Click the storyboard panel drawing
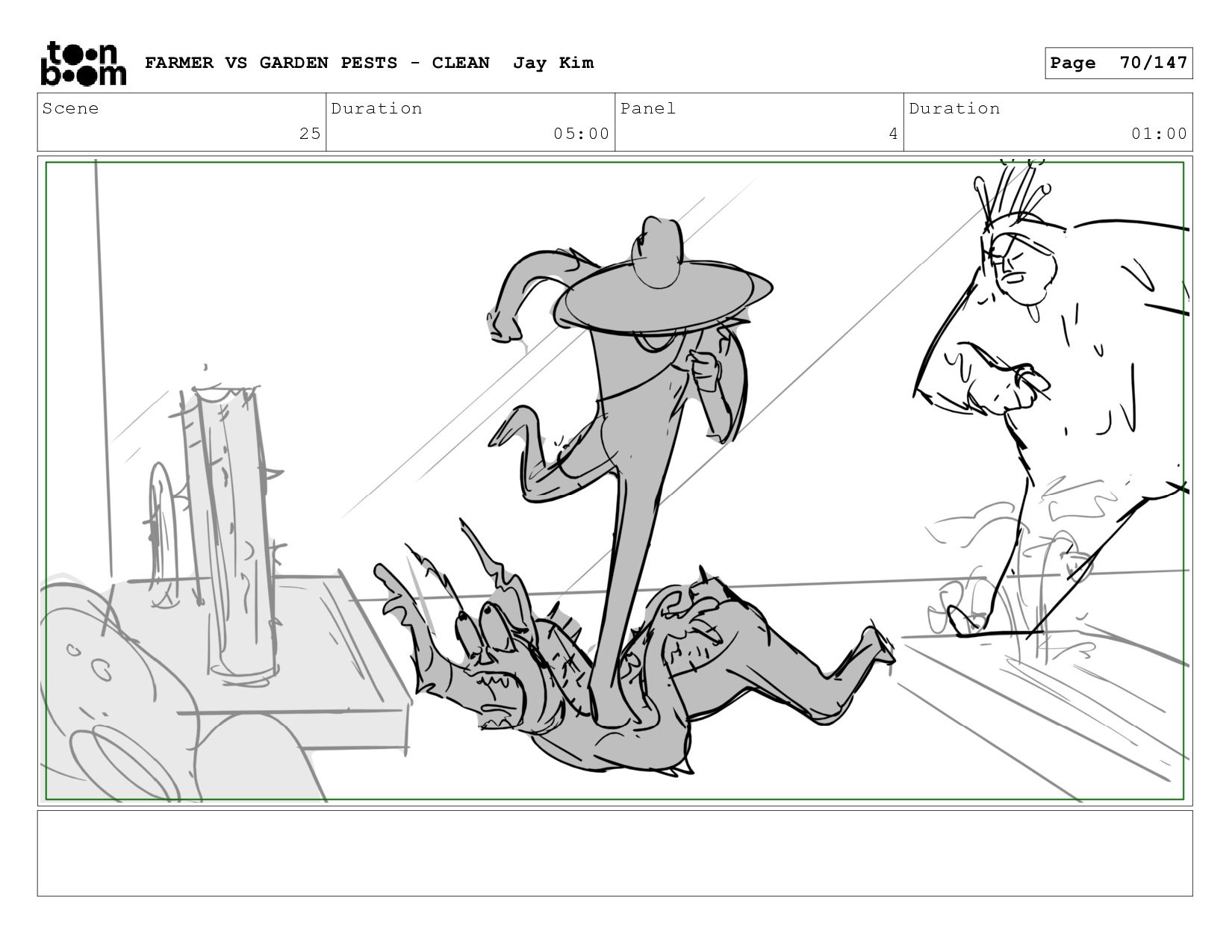 click(x=615, y=481)
